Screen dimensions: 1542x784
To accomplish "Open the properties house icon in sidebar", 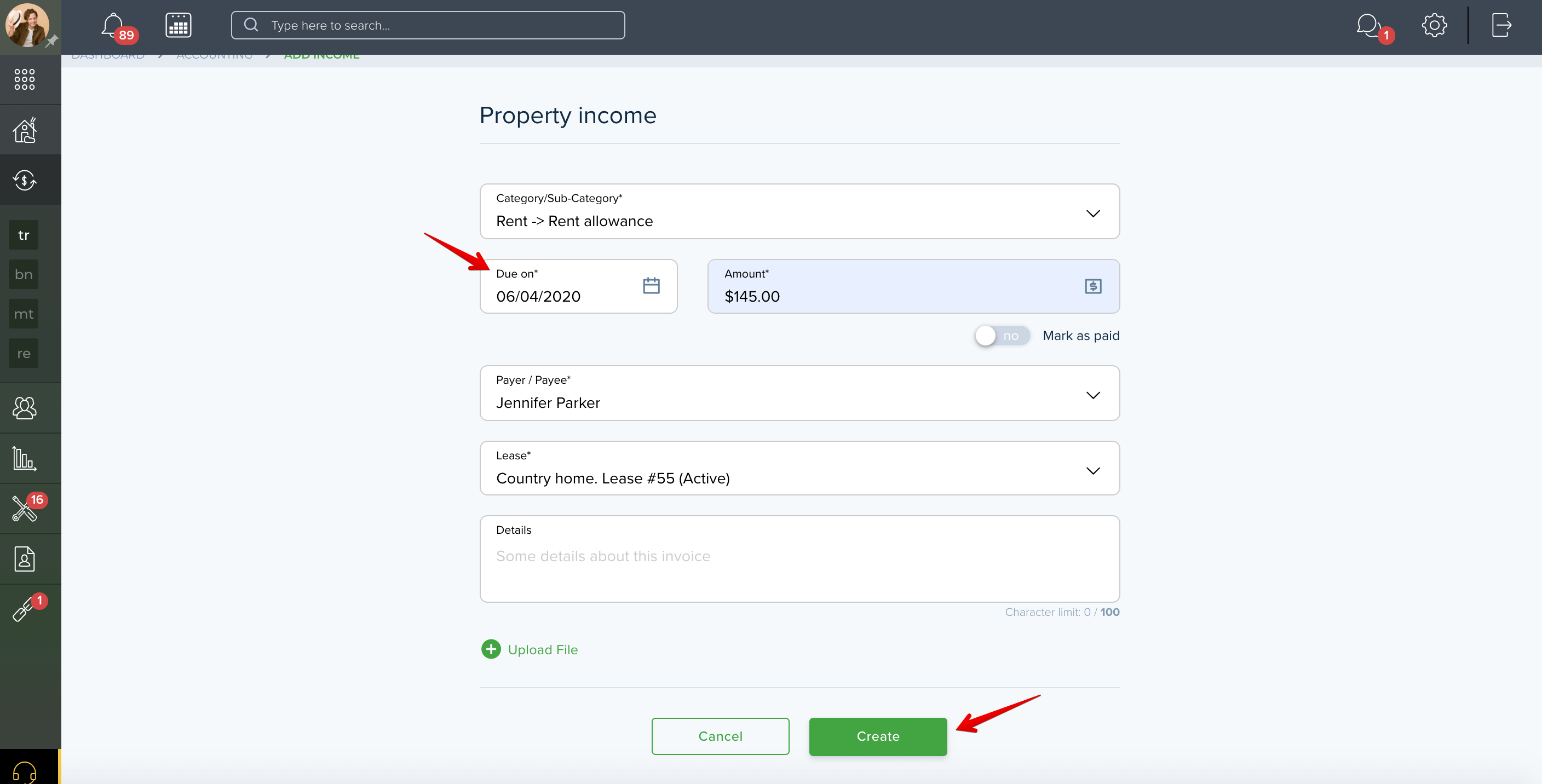I will [x=25, y=130].
